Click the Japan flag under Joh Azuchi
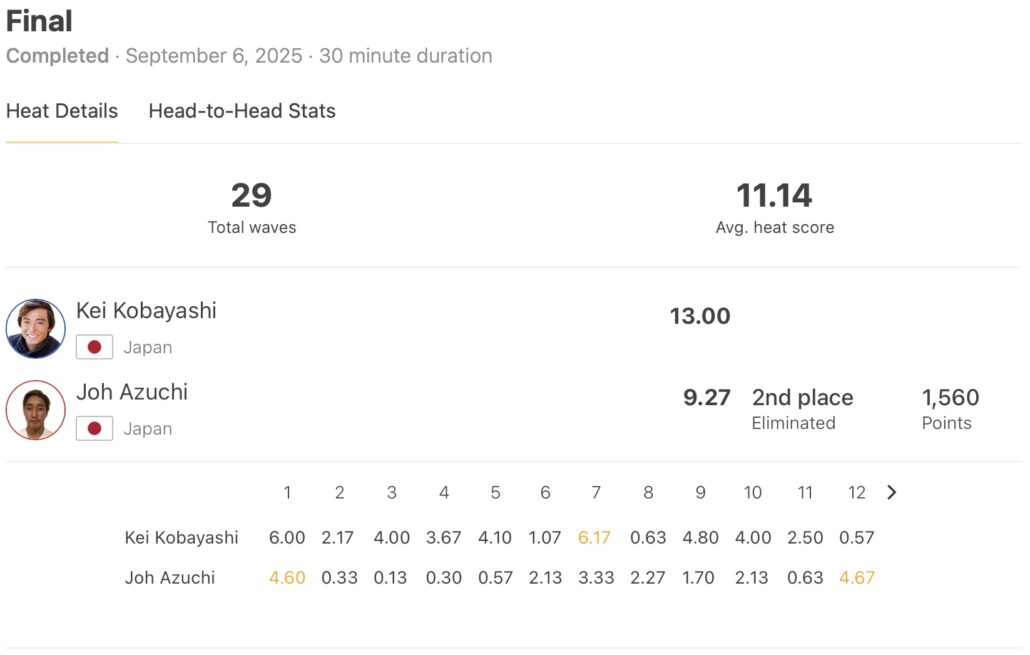This screenshot has width=1030, height=655. pos(94,429)
